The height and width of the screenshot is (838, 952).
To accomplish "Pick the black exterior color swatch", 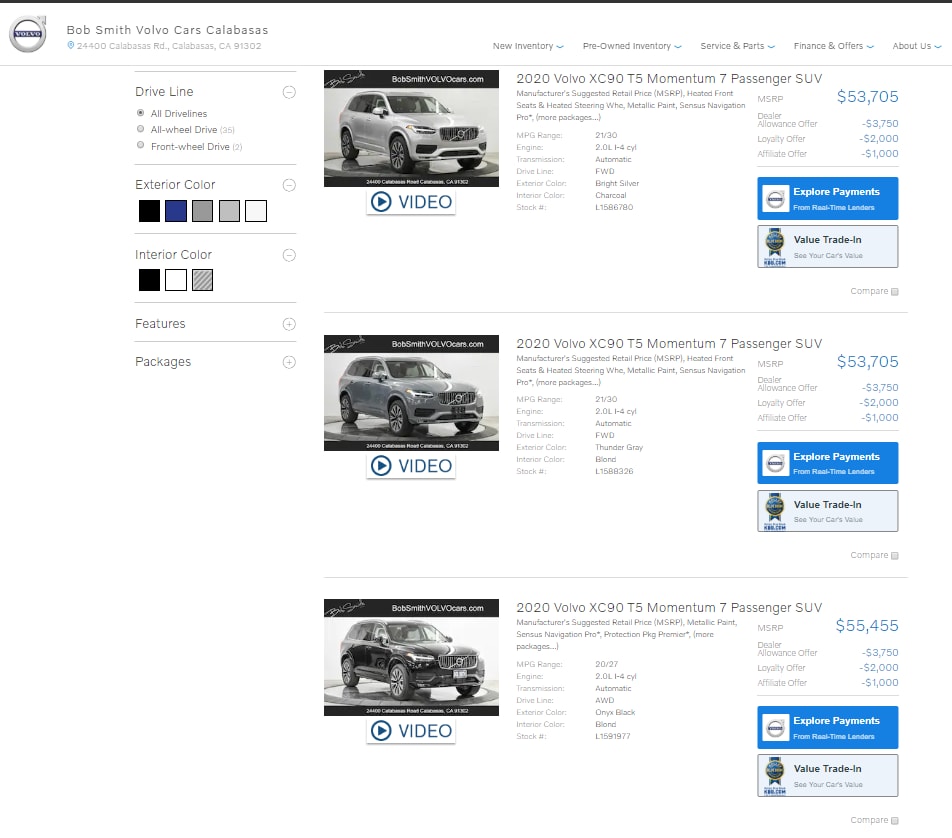I will click(x=149, y=211).
